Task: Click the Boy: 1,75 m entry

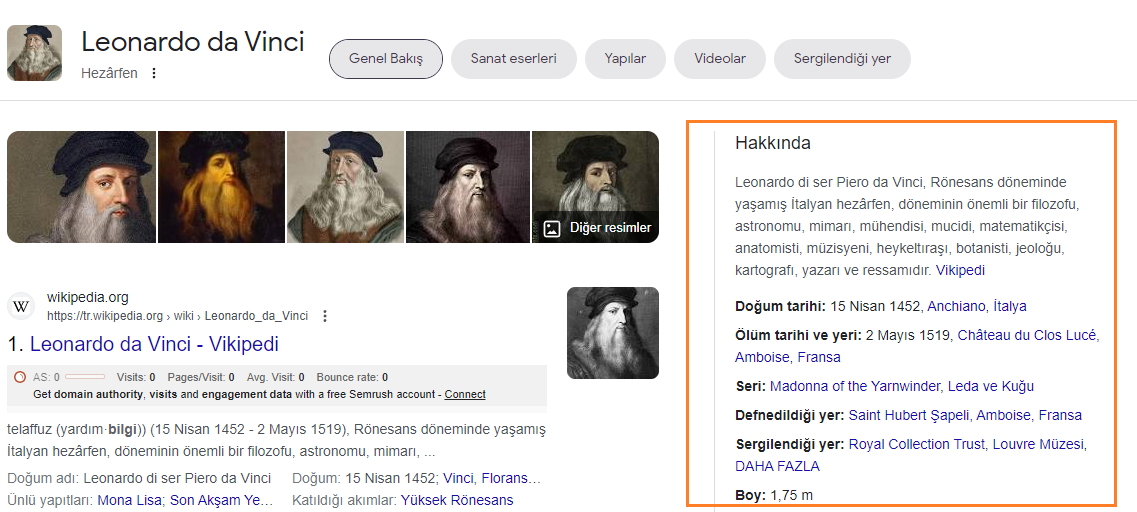Action: (x=774, y=496)
